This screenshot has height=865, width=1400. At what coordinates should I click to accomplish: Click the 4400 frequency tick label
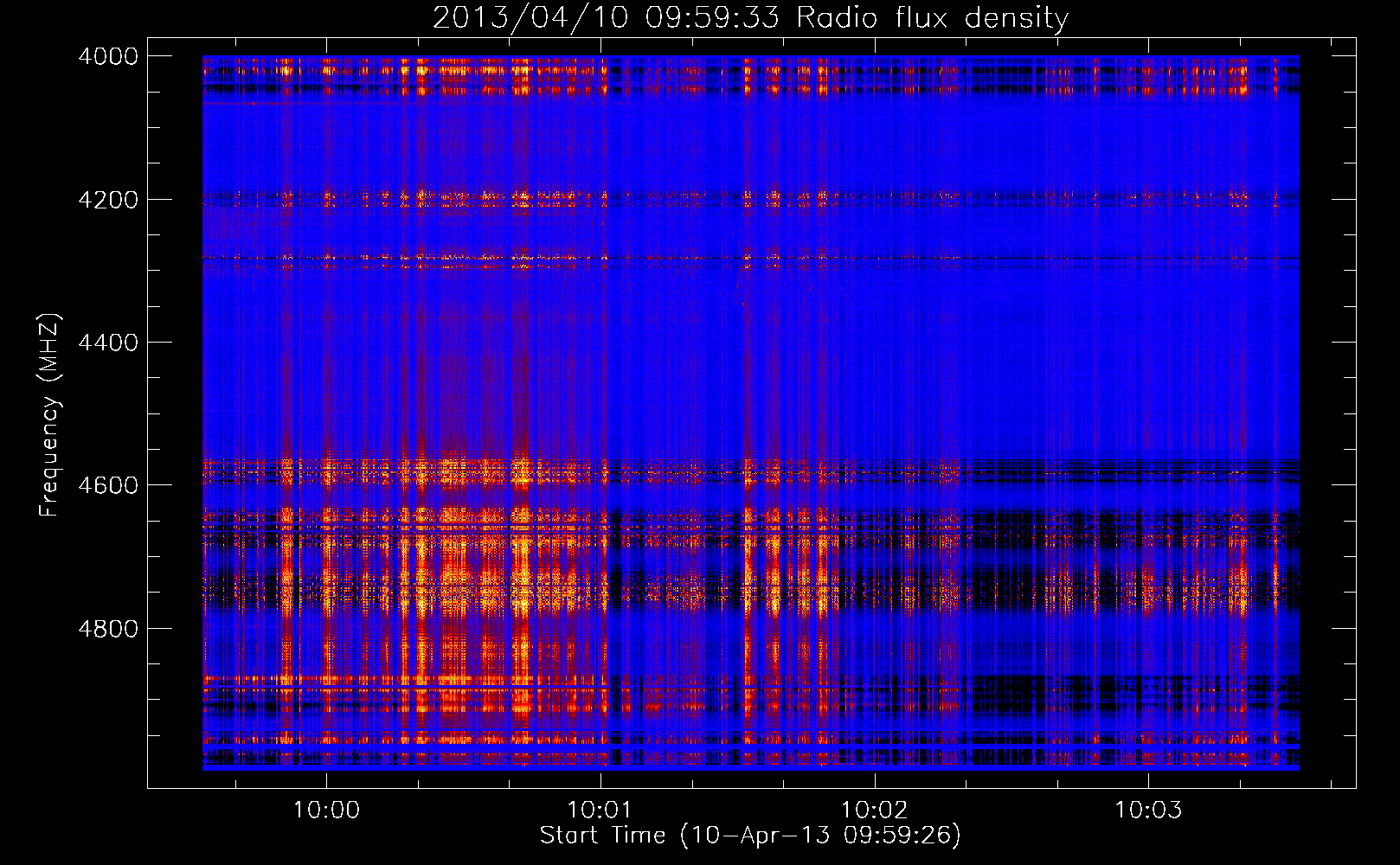click(x=108, y=343)
